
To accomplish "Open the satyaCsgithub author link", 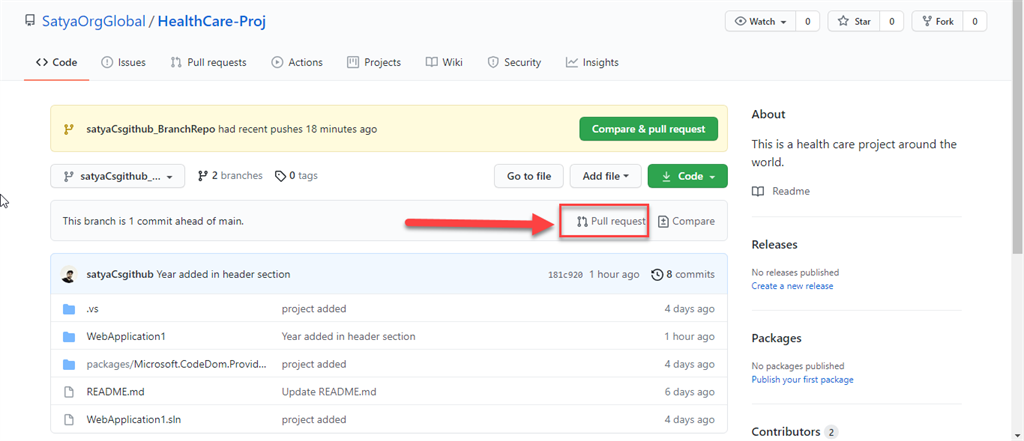I will click(120, 274).
